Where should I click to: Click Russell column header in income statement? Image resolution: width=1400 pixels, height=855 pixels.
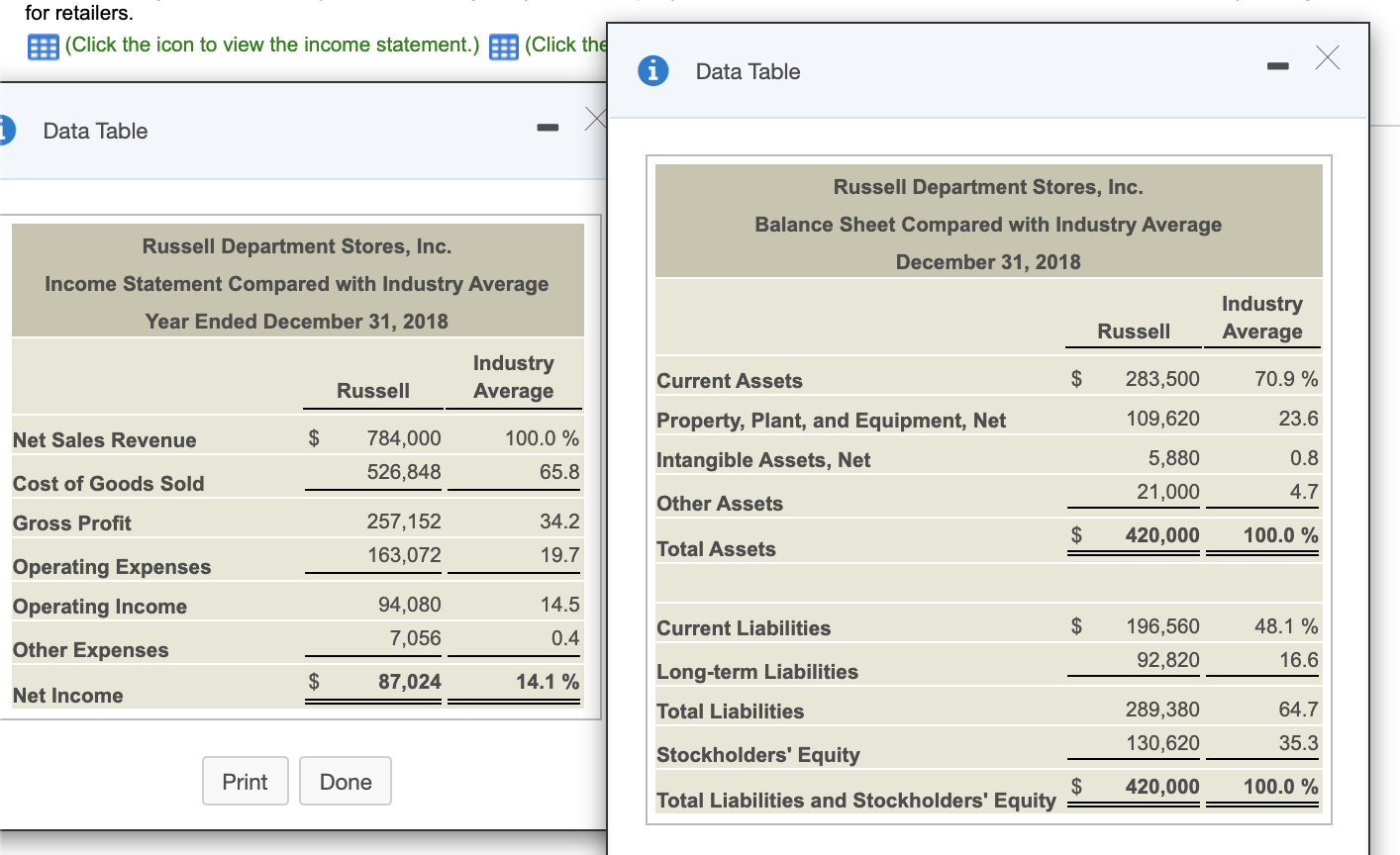(x=372, y=391)
